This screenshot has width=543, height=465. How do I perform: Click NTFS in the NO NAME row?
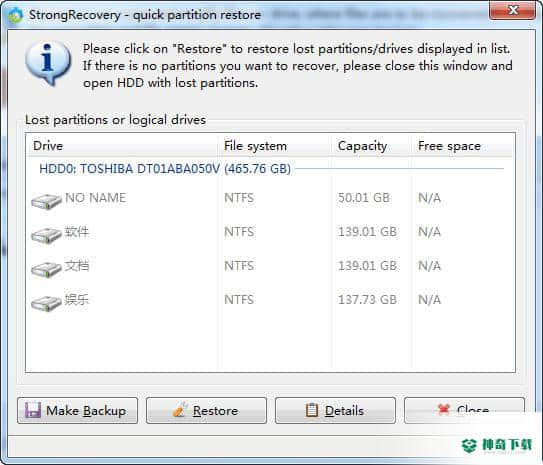click(x=239, y=198)
